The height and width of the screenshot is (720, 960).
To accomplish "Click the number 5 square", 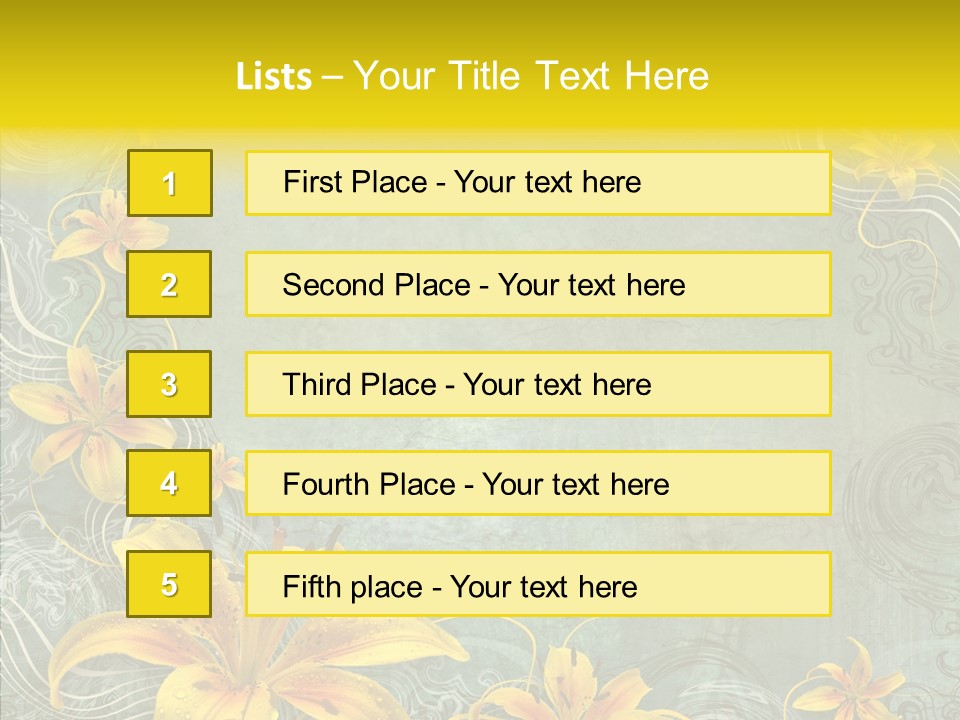I will click(x=169, y=584).
